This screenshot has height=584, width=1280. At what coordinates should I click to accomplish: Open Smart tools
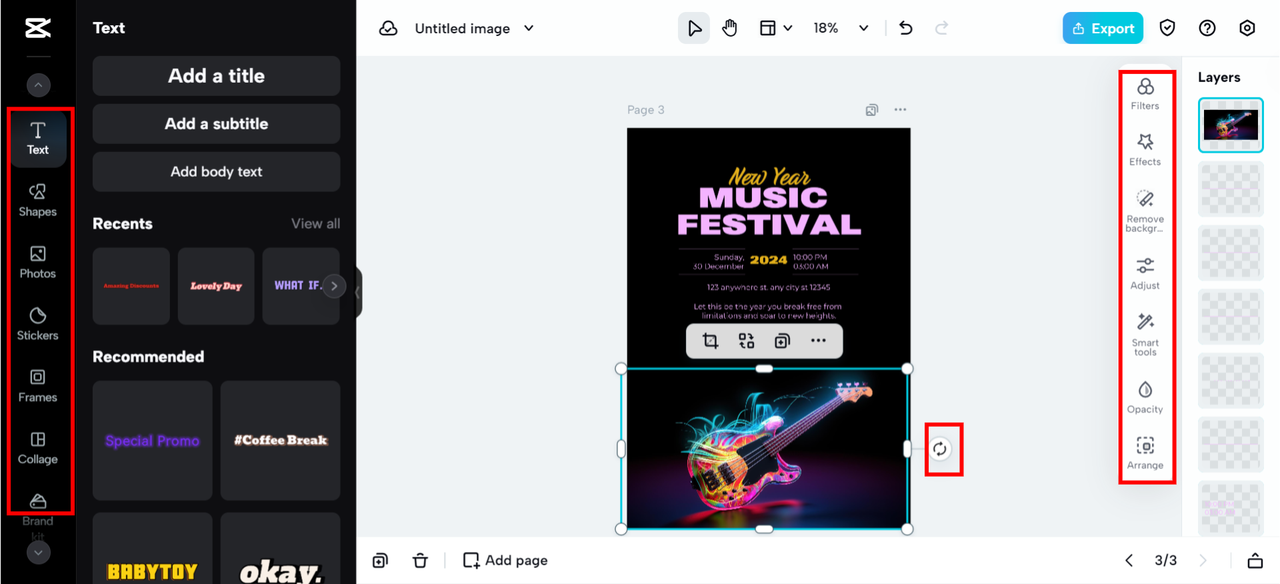pyautogui.click(x=1145, y=335)
